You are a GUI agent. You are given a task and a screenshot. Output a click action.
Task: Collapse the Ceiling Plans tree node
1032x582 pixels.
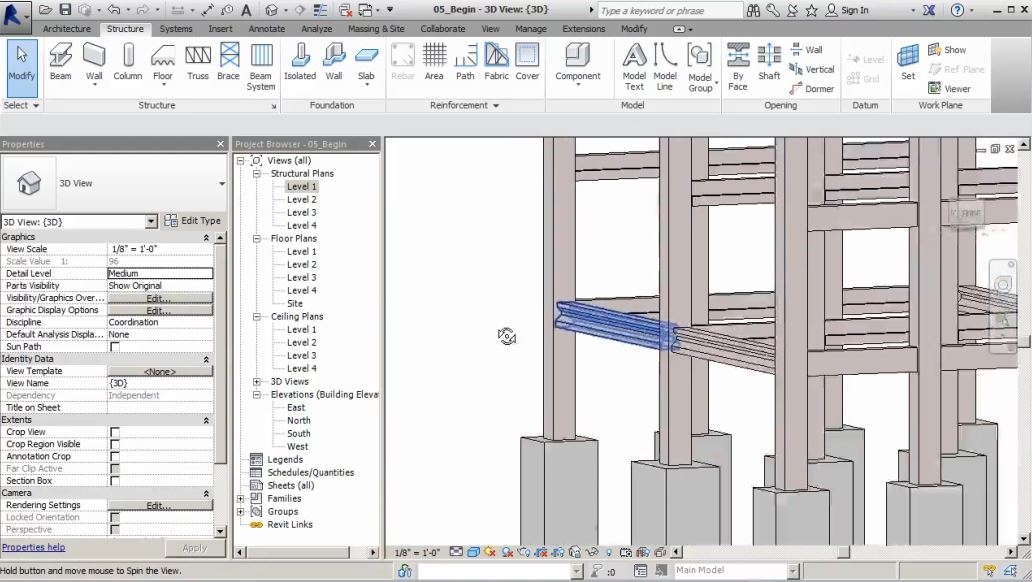coord(257,317)
